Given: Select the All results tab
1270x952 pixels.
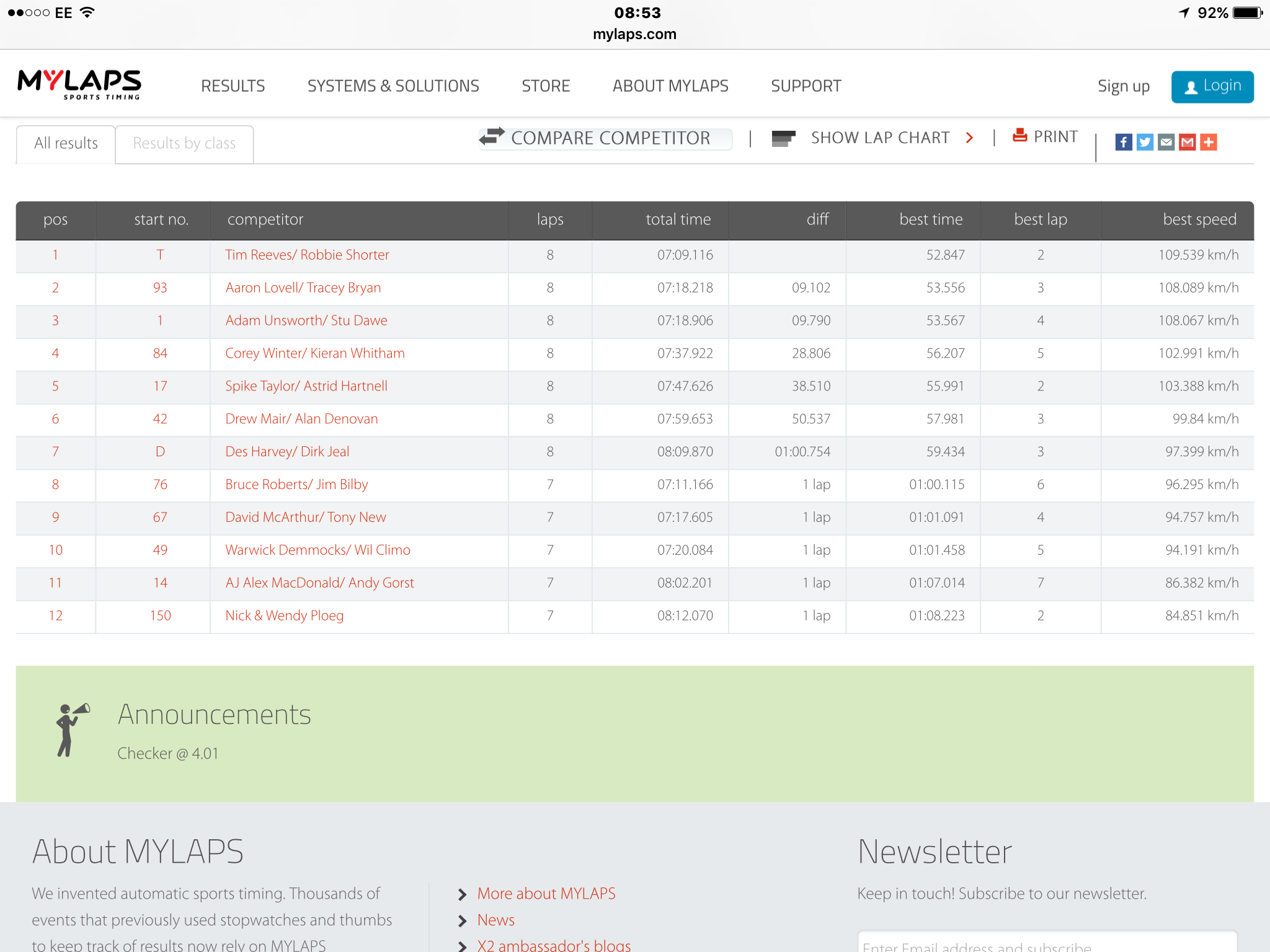Looking at the screenshot, I should (x=66, y=144).
